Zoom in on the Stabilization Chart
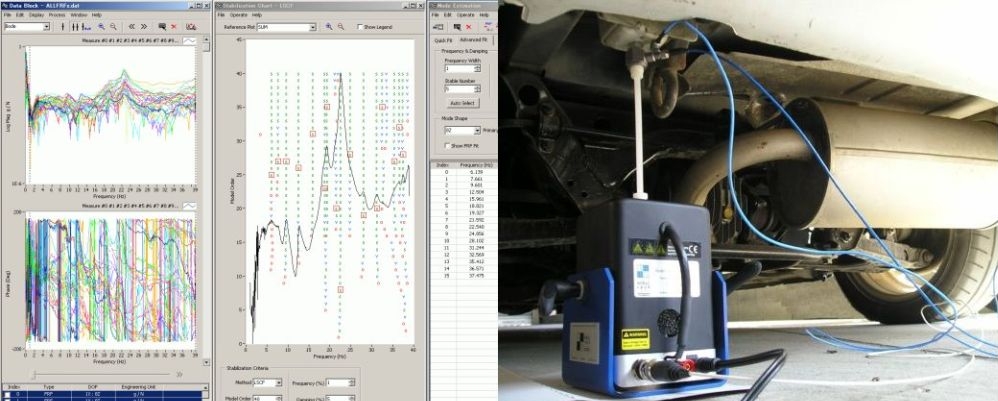The image size is (998, 401). click(x=329, y=27)
